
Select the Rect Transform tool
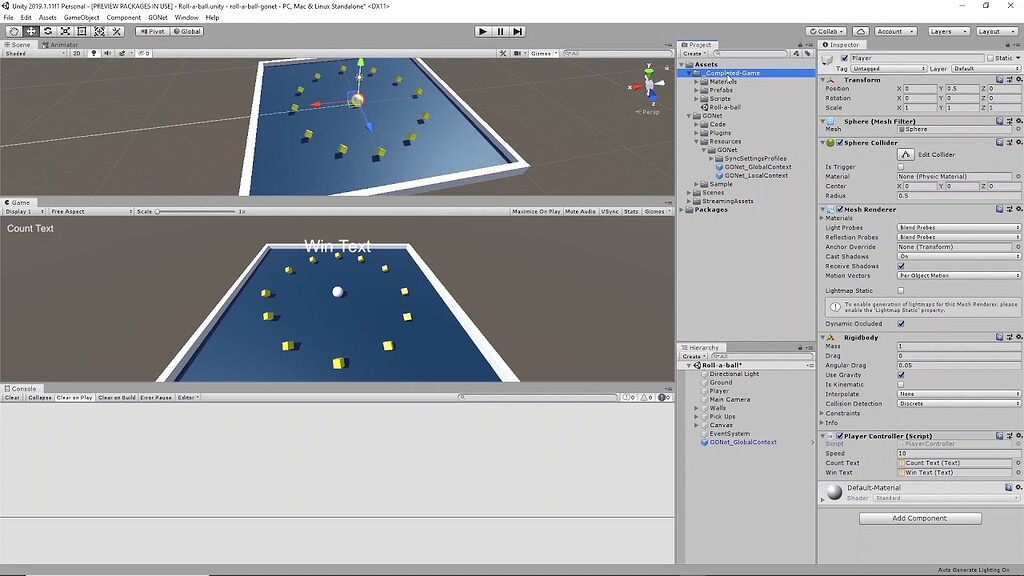click(81, 31)
